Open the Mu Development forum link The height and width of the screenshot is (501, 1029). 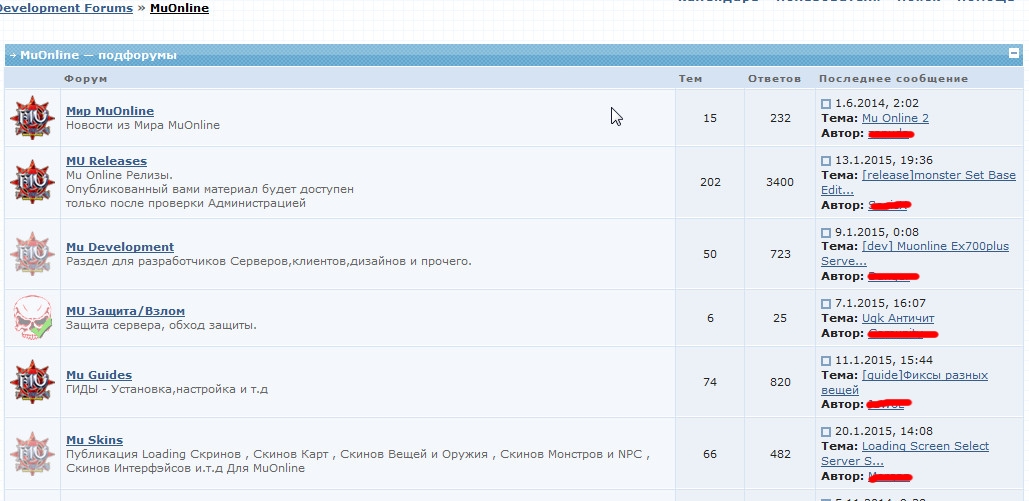[119, 247]
